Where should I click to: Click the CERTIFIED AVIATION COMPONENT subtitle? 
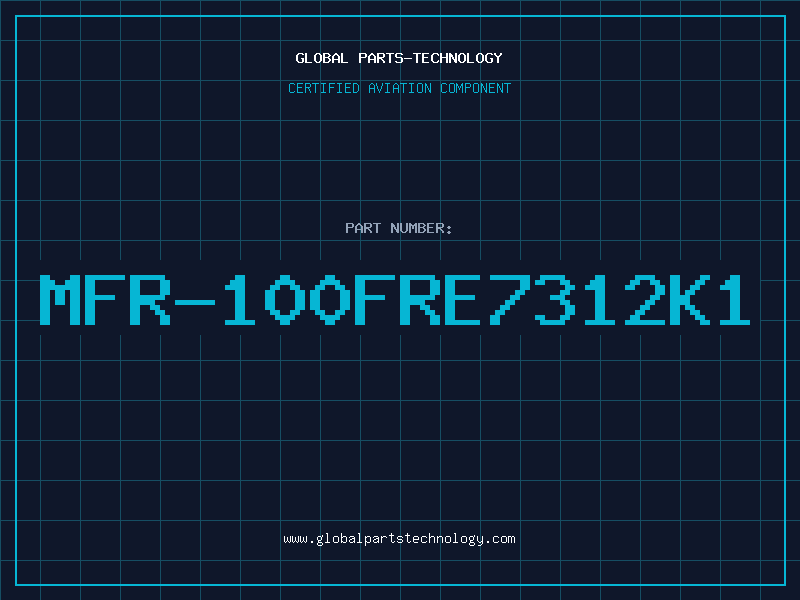(x=399, y=88)
